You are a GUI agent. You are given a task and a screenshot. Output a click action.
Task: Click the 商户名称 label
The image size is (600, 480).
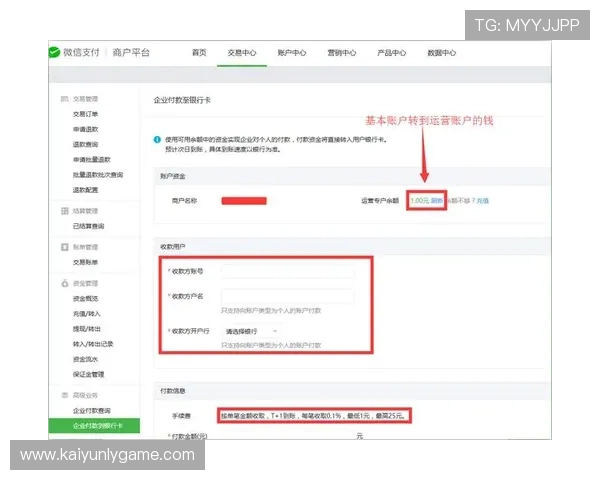[184, 201]
